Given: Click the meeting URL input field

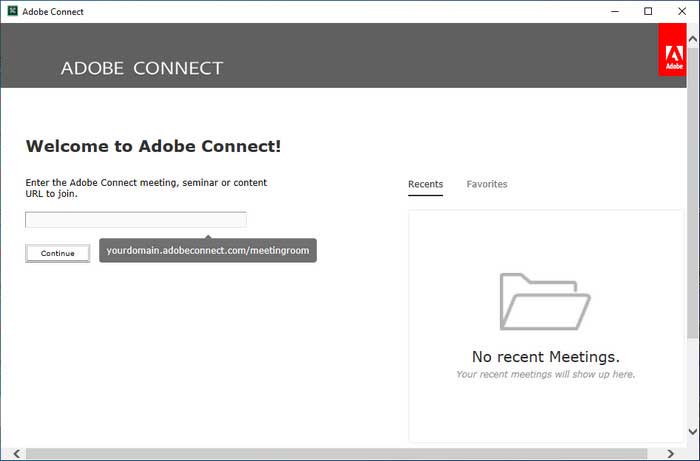Looking at the screenshot, I should pyautogui.click(x=136, y=220).
